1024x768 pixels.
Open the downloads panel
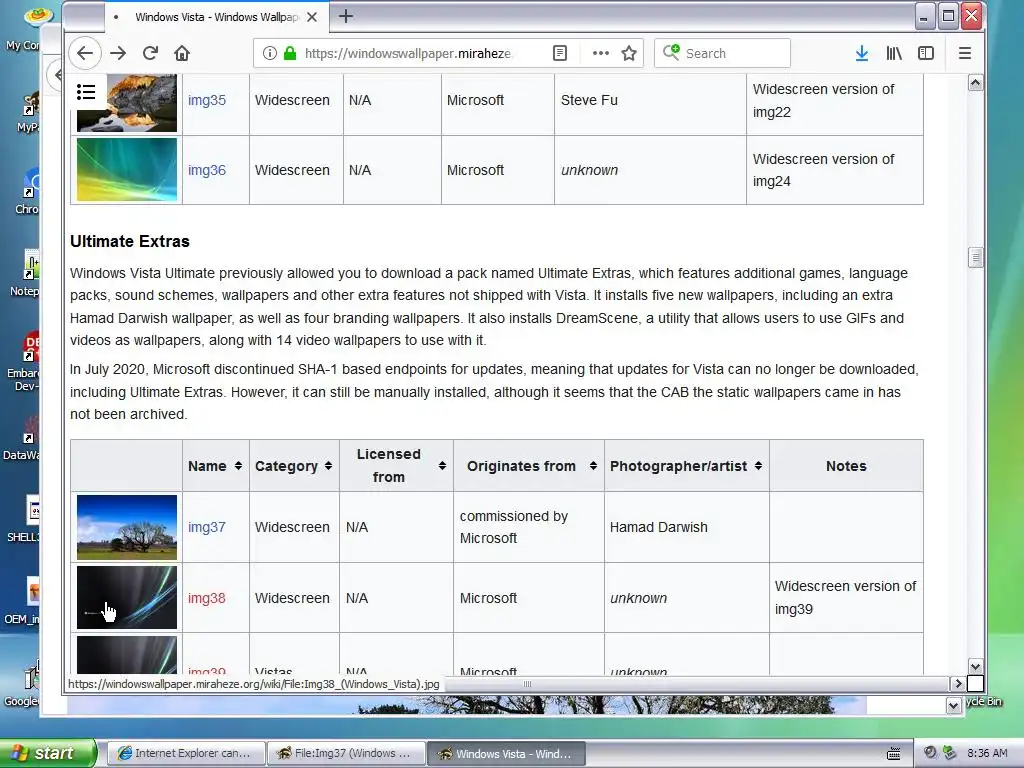[x=862, y=53]
